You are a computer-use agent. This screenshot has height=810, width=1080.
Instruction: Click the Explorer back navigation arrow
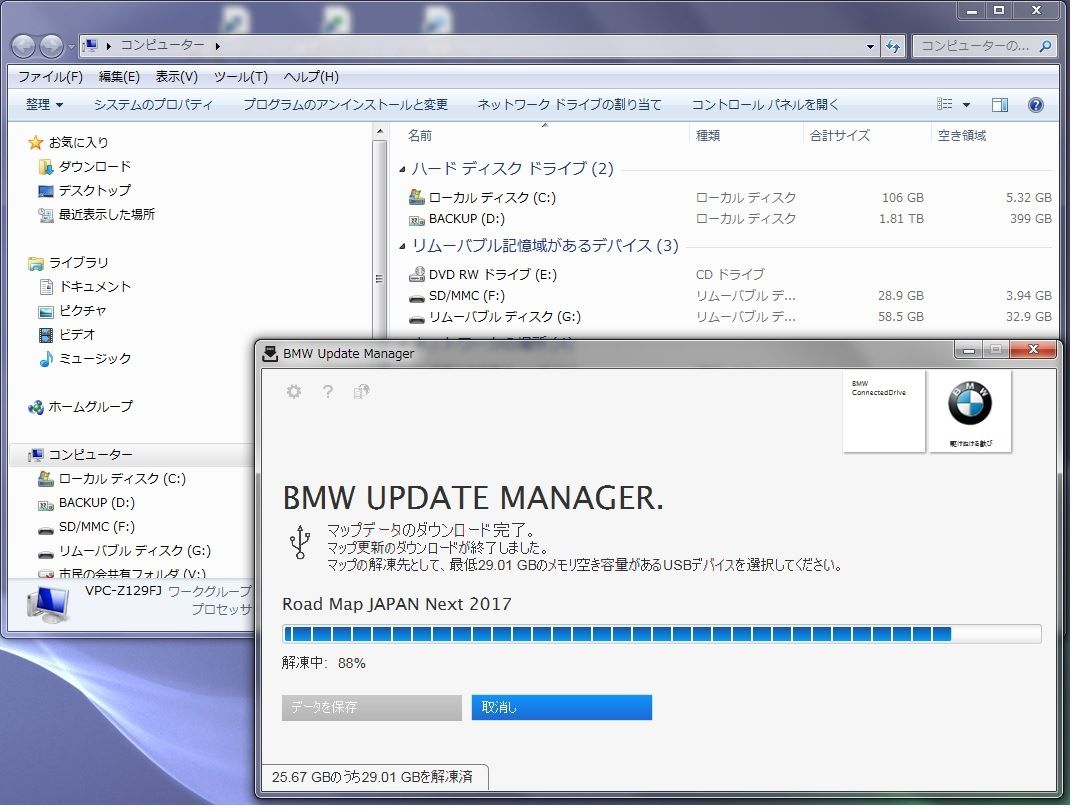click(23, 46)
